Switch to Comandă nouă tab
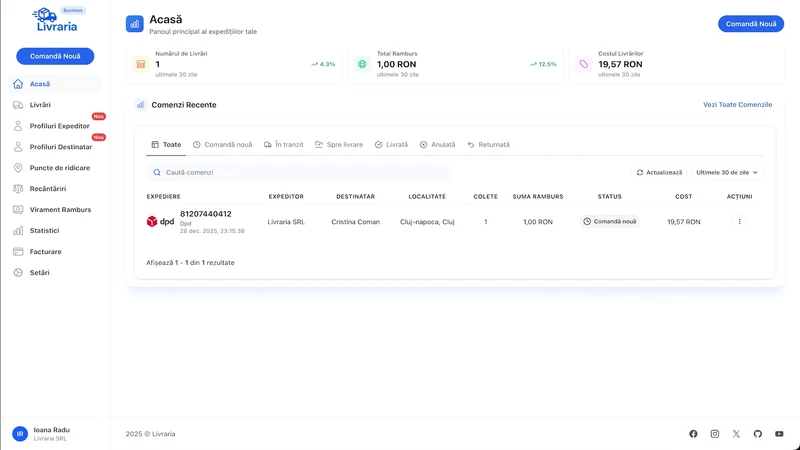Image resolution: width=800 pixels, height=450 pixels. (222, 145)
